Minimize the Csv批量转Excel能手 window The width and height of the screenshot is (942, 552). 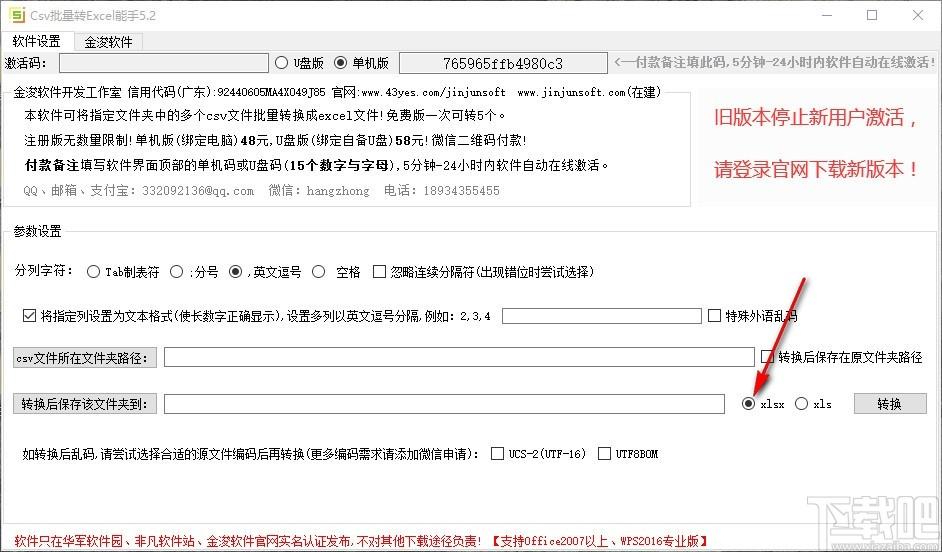[x=827, y=15]
